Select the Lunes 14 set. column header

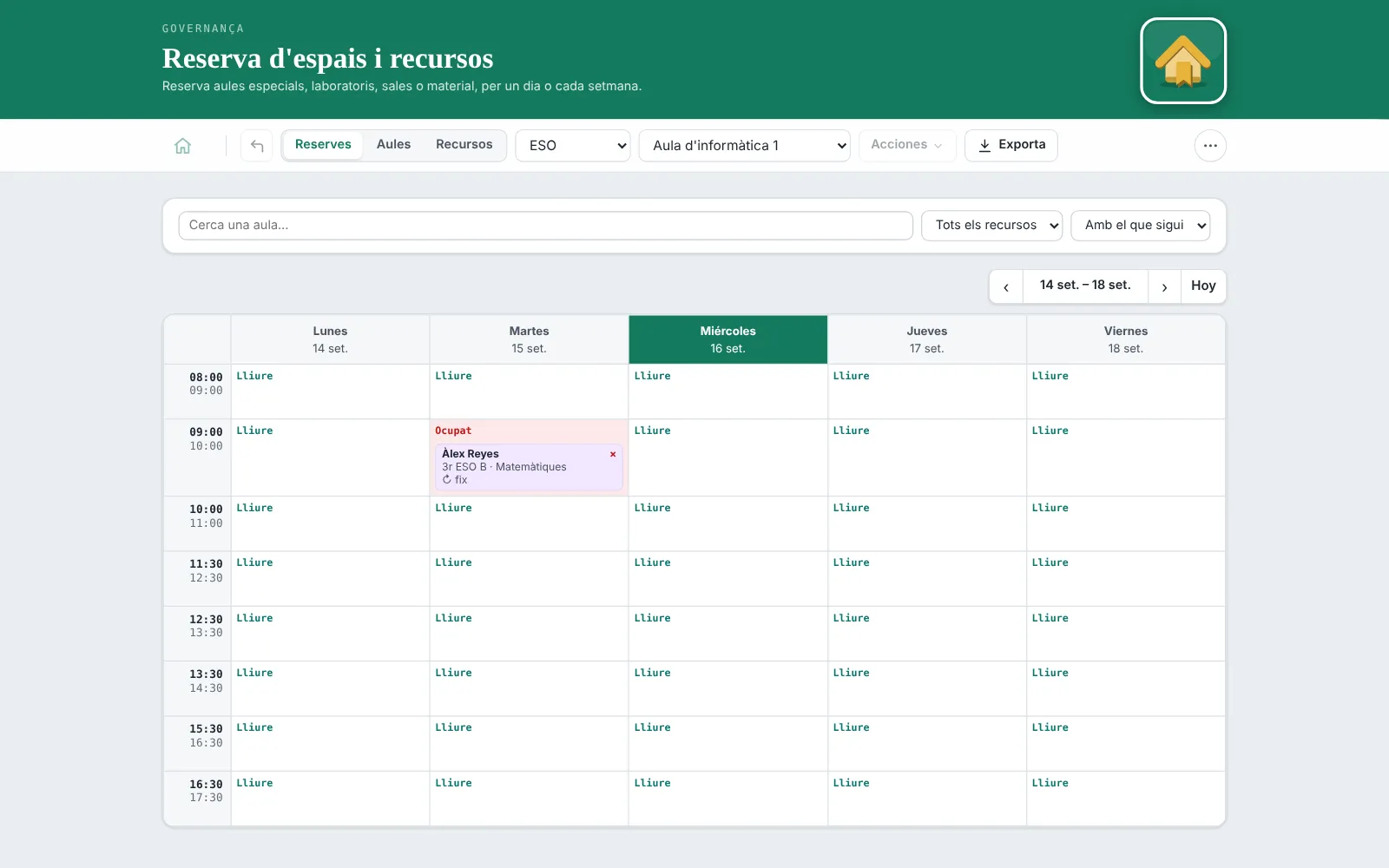[330, 339]
